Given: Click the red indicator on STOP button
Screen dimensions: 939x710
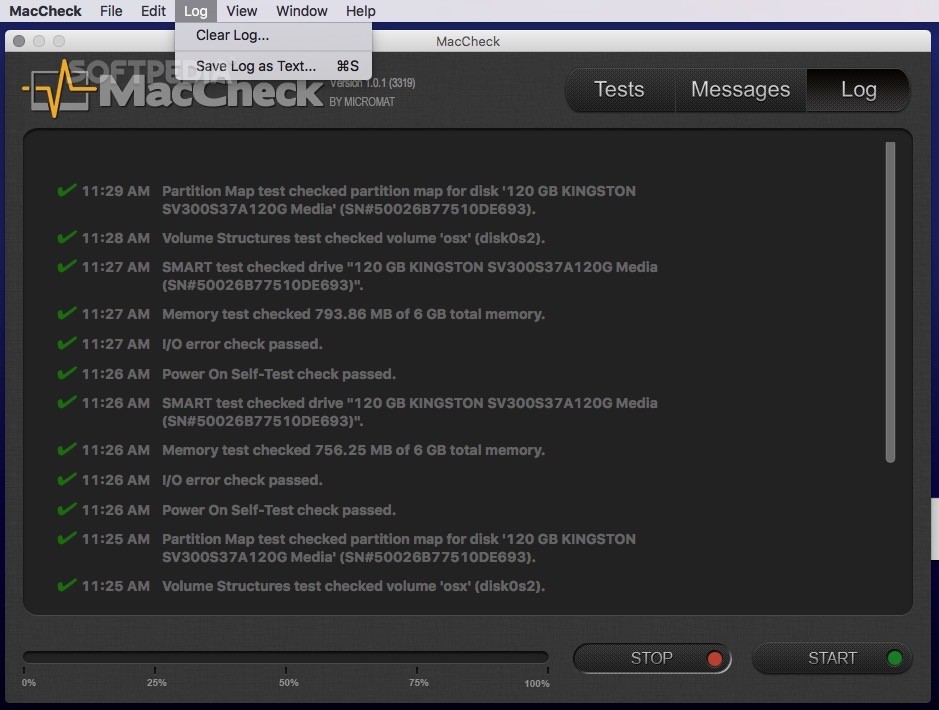Looking at the screenshot, I should point(714,659).
